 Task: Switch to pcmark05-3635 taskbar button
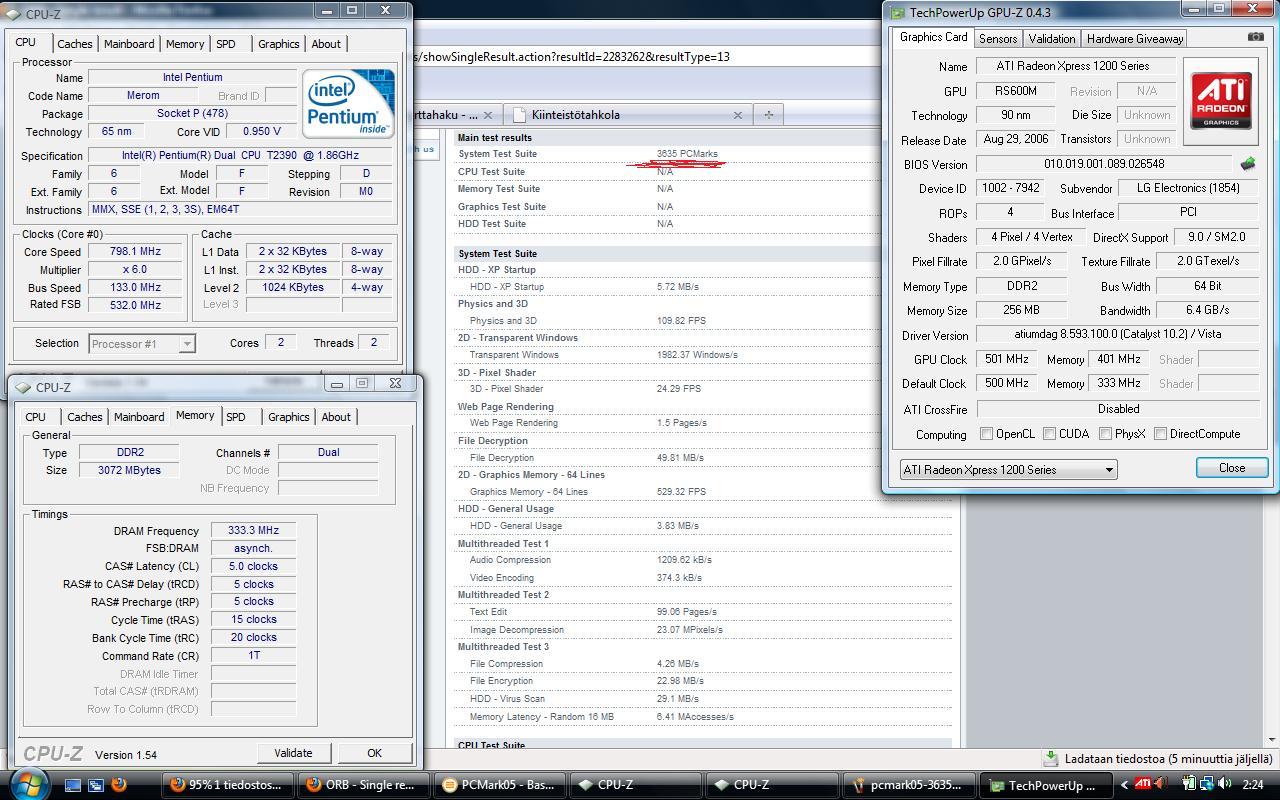click(x=908, y=785)
